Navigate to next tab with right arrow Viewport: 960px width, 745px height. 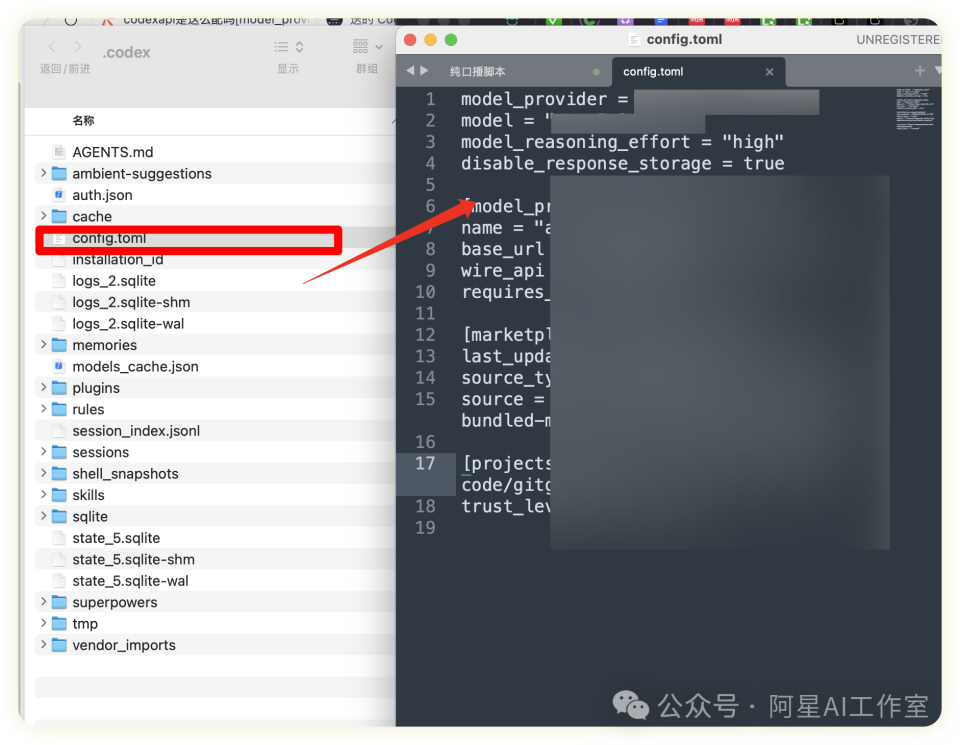point(424,71)
